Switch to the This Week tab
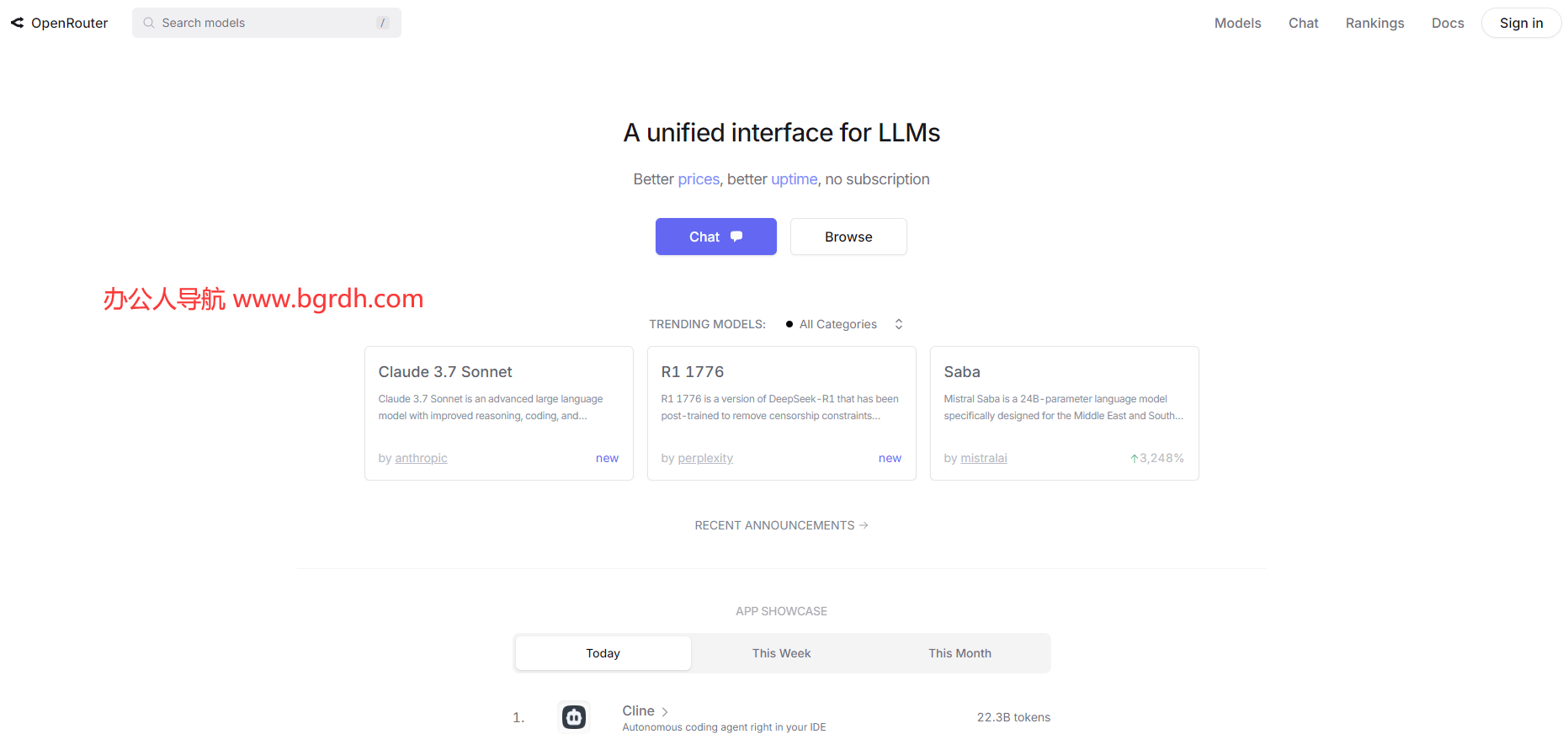The width and height of the screenshot is (1568, 750). pyautogui.click(x=781, y=653)
